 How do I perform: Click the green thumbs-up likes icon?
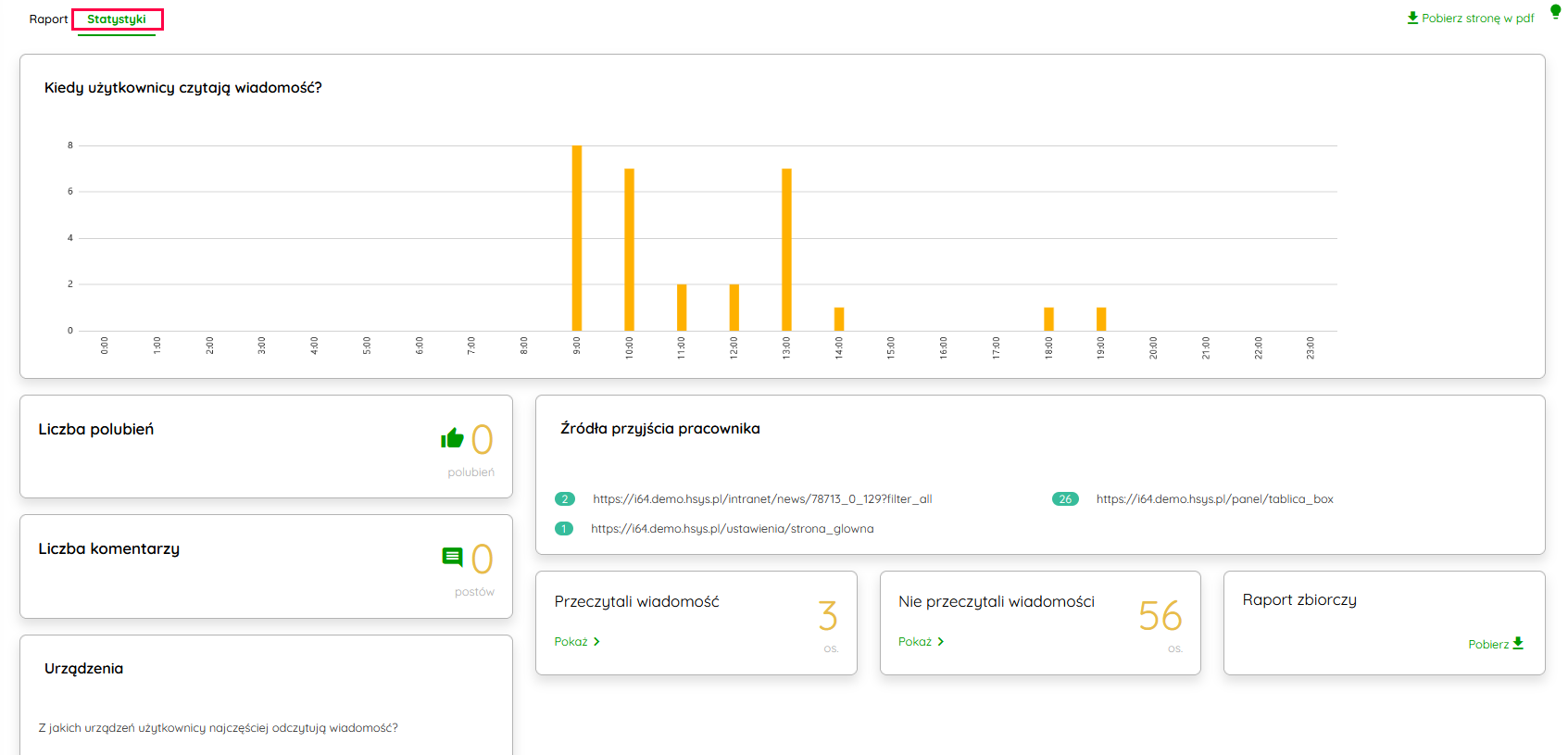(452, 438)
